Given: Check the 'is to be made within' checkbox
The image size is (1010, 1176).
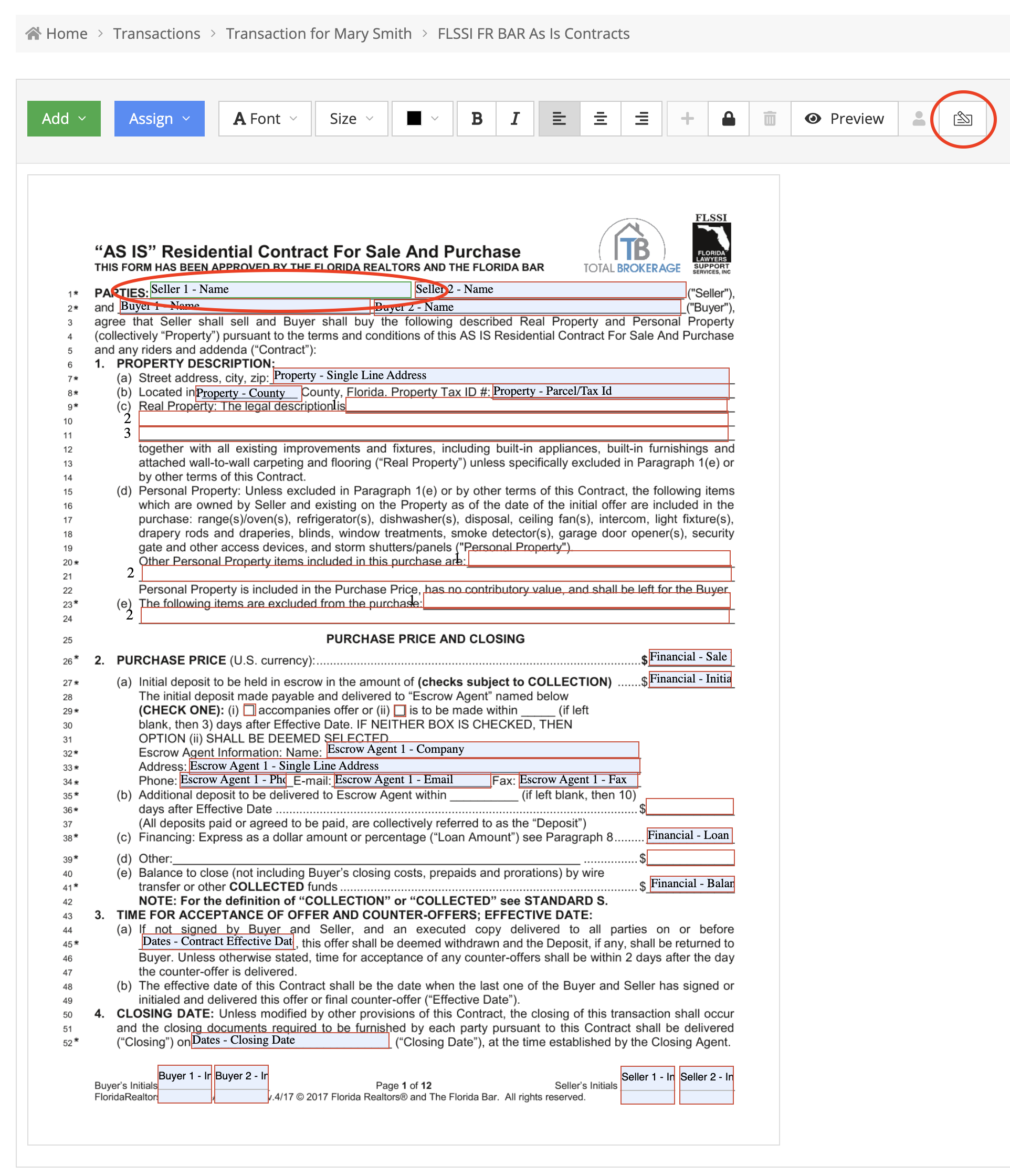Looking at the screenshot, I should (400, 710).
